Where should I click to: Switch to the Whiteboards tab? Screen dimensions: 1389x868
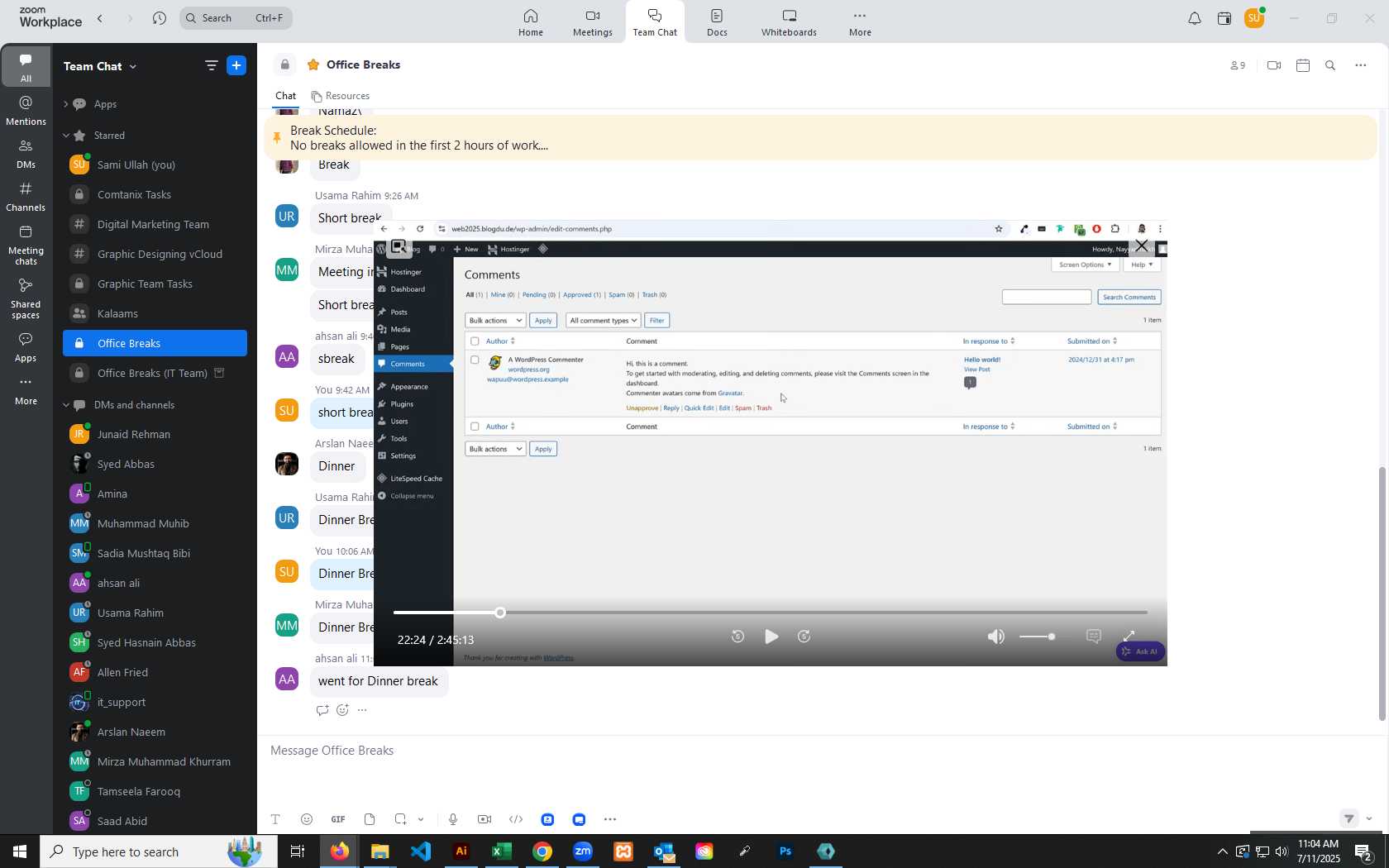point(789,22)
